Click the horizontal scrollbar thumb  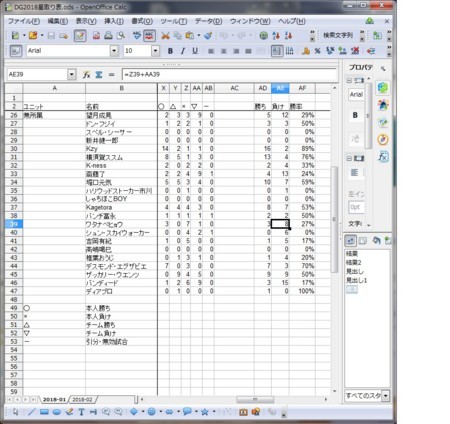coord(255,399)
